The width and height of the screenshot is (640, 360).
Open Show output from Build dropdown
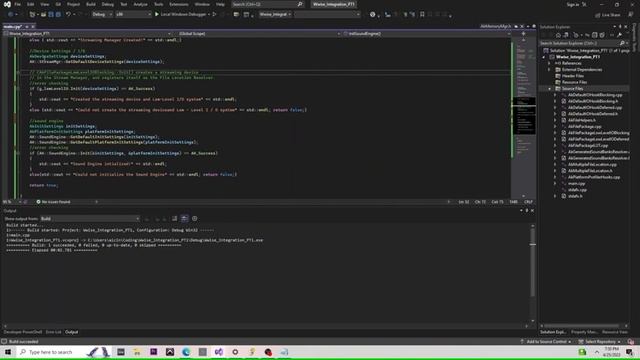coord(90,219)
